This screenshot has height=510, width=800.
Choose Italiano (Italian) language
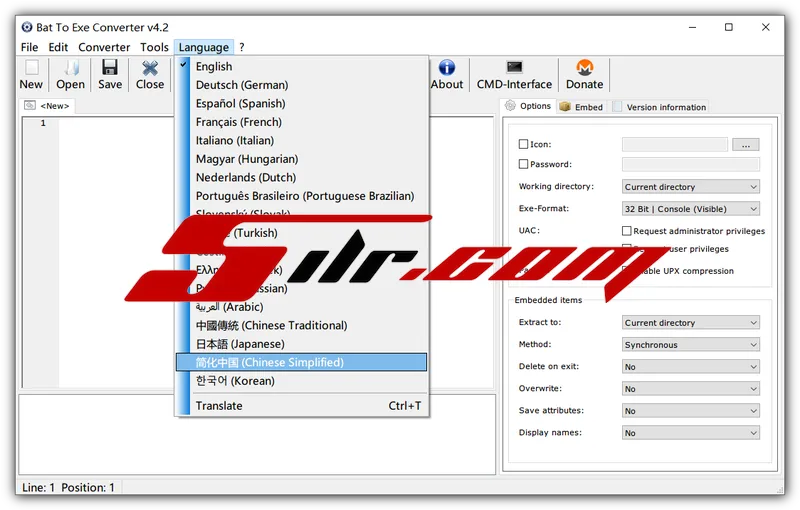(x=302, y=140)
